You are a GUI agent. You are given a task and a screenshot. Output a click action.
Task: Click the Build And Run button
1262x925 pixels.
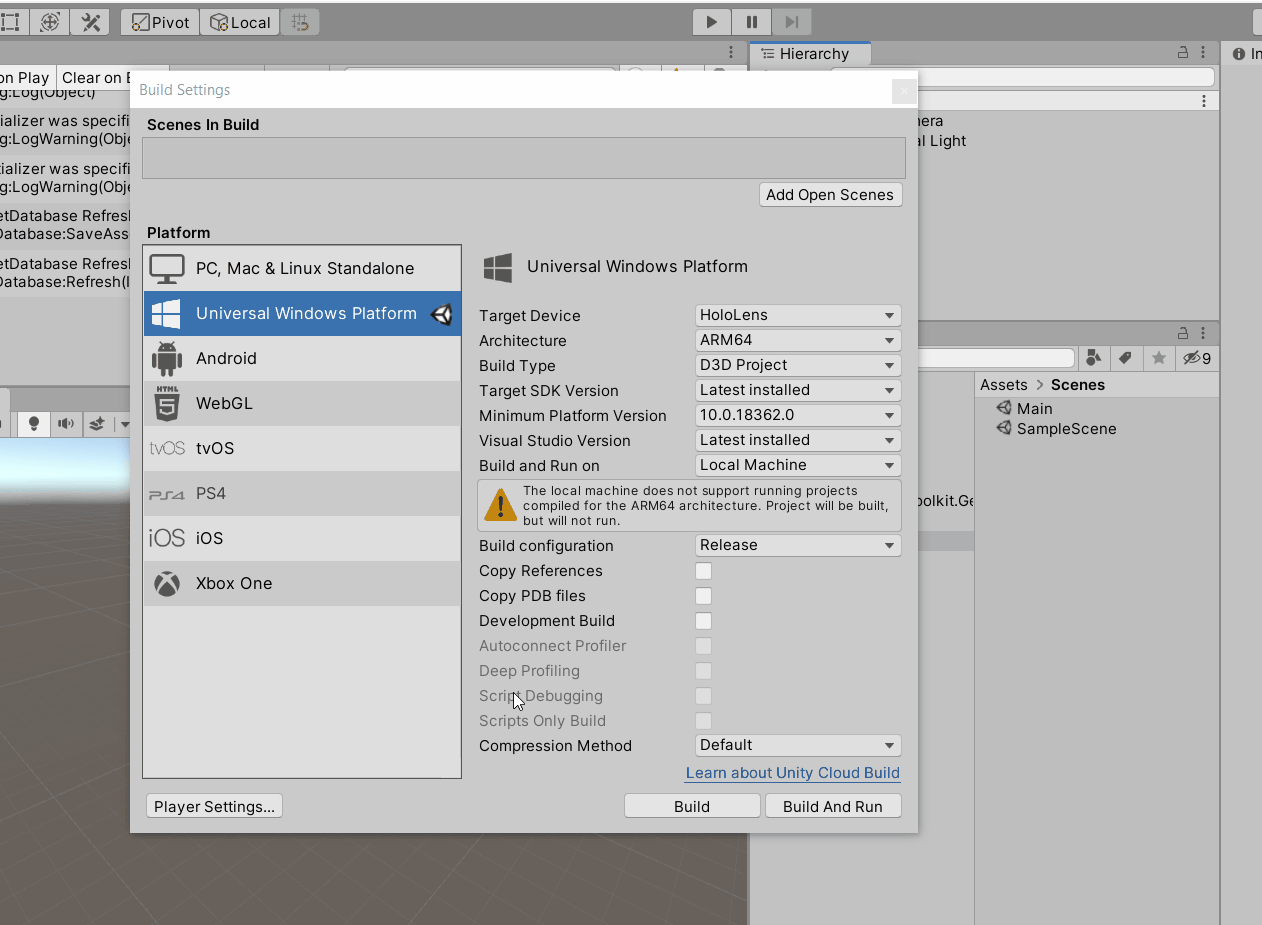point(833,806)
